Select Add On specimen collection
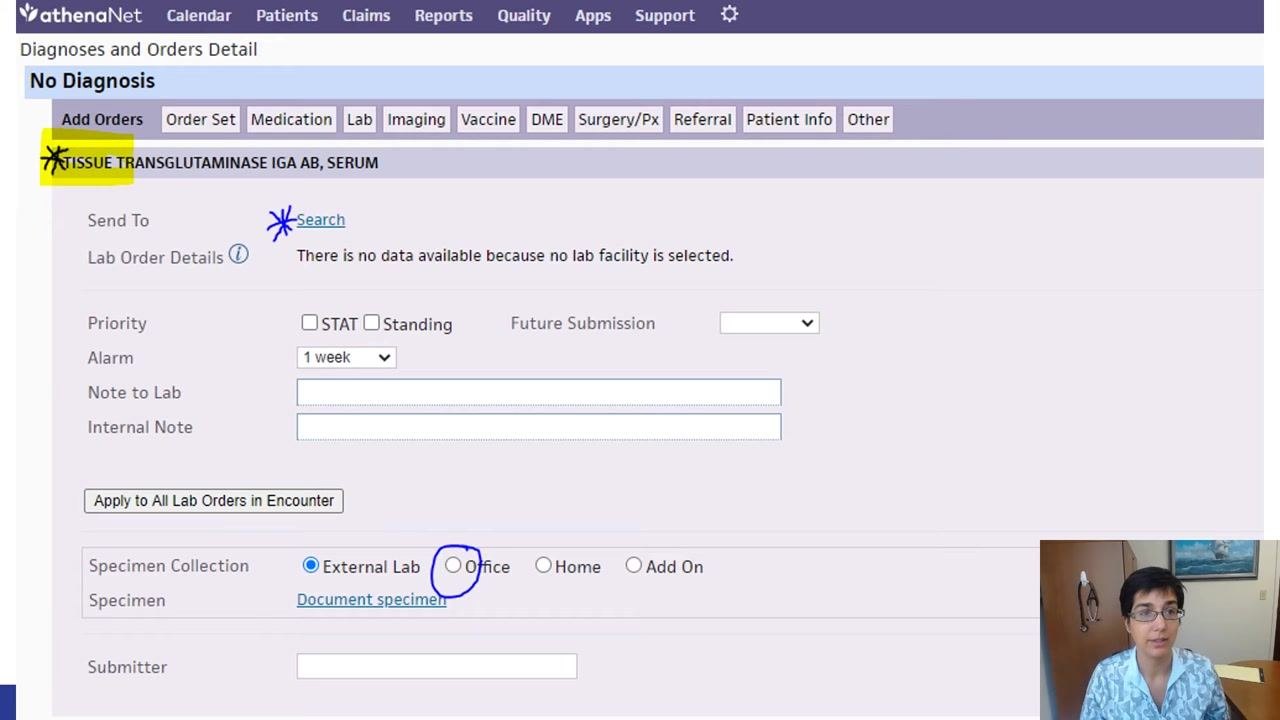The width and height of the screenshot is (1280, 720). click(633, 565)
